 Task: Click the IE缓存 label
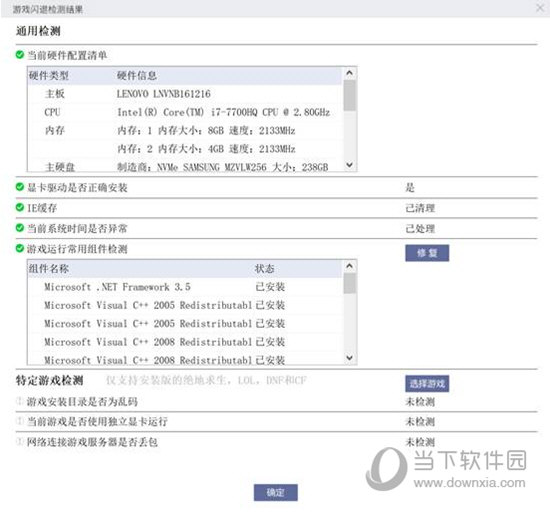[42, 208]
